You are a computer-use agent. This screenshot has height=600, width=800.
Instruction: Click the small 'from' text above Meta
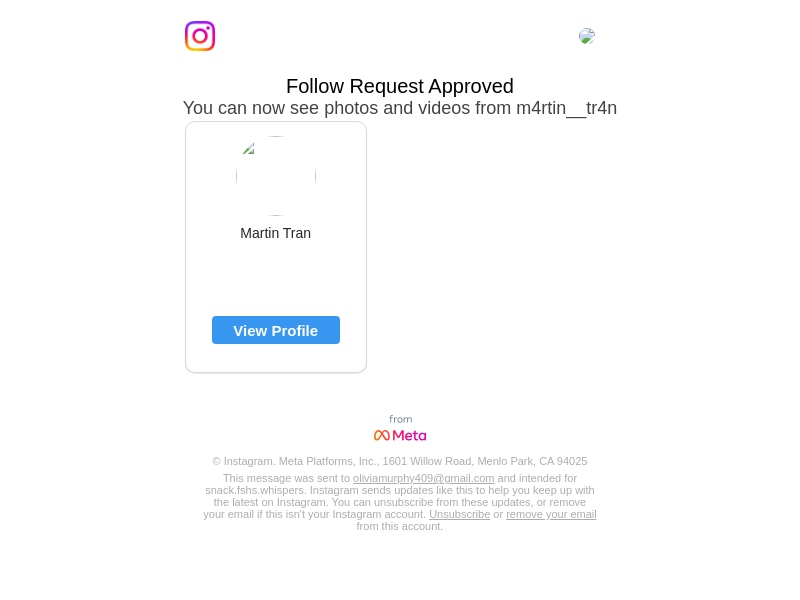click(x=401, y=419)
